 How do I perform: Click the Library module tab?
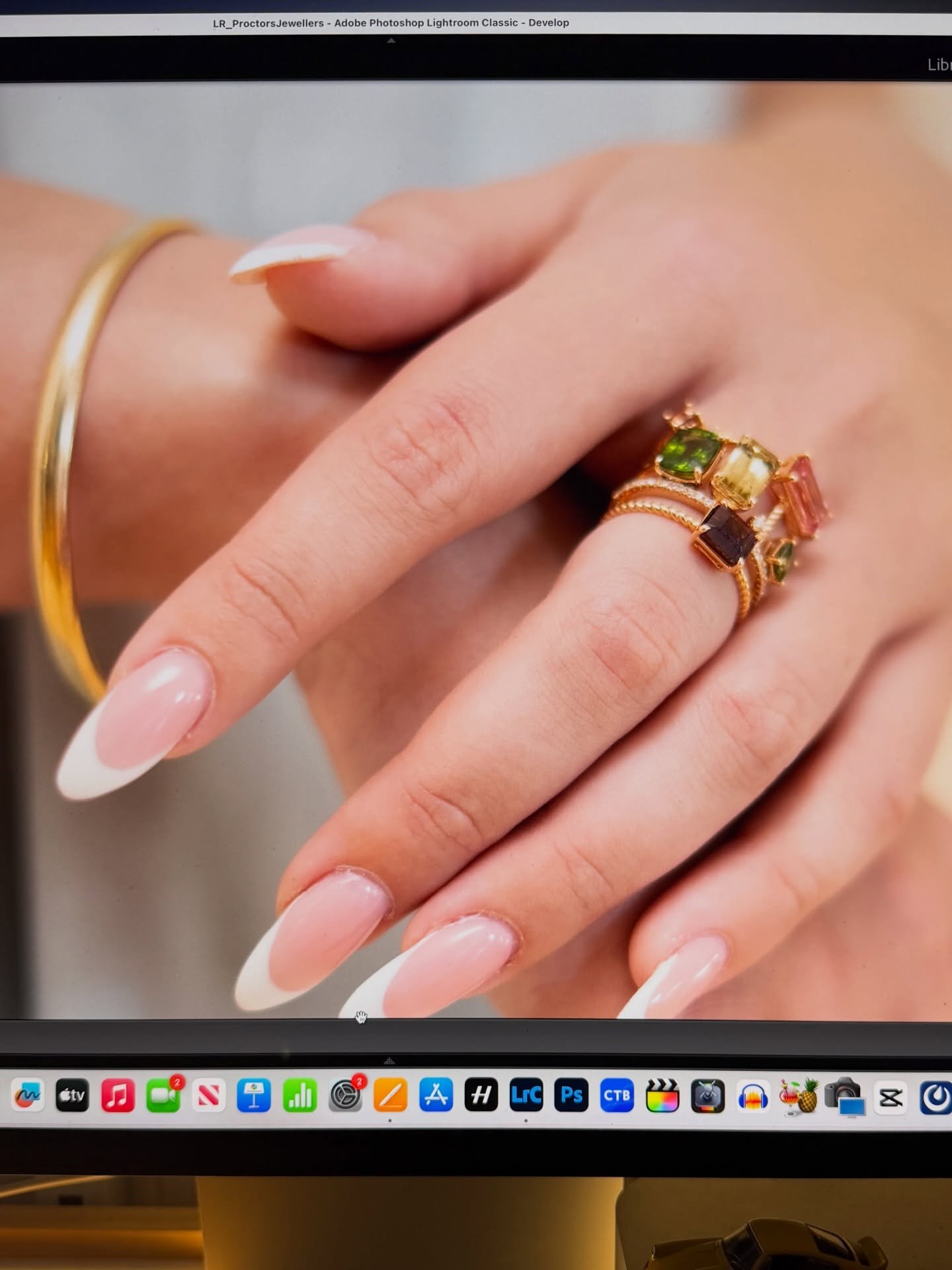(939, 65)
